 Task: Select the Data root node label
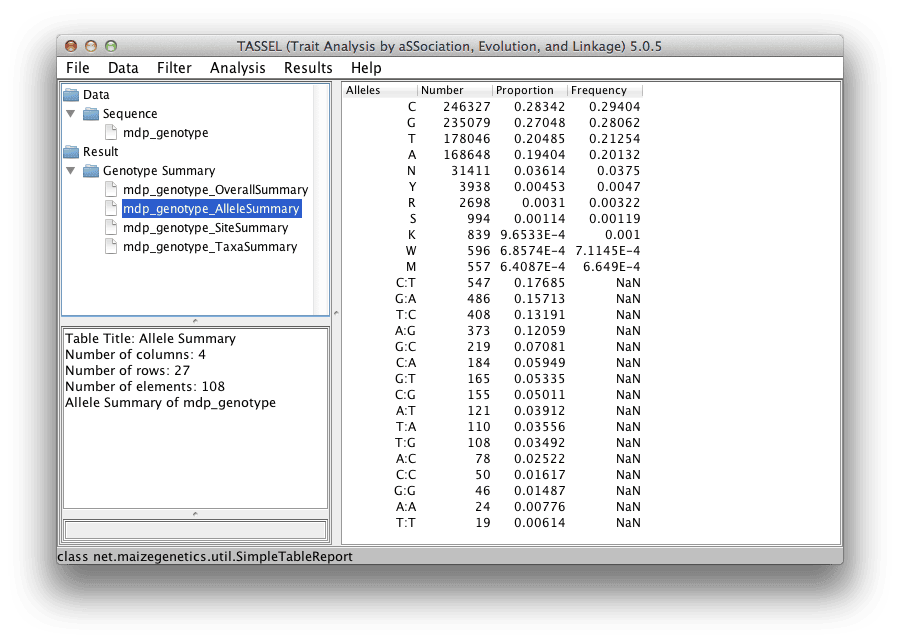(x=96, y=95)
